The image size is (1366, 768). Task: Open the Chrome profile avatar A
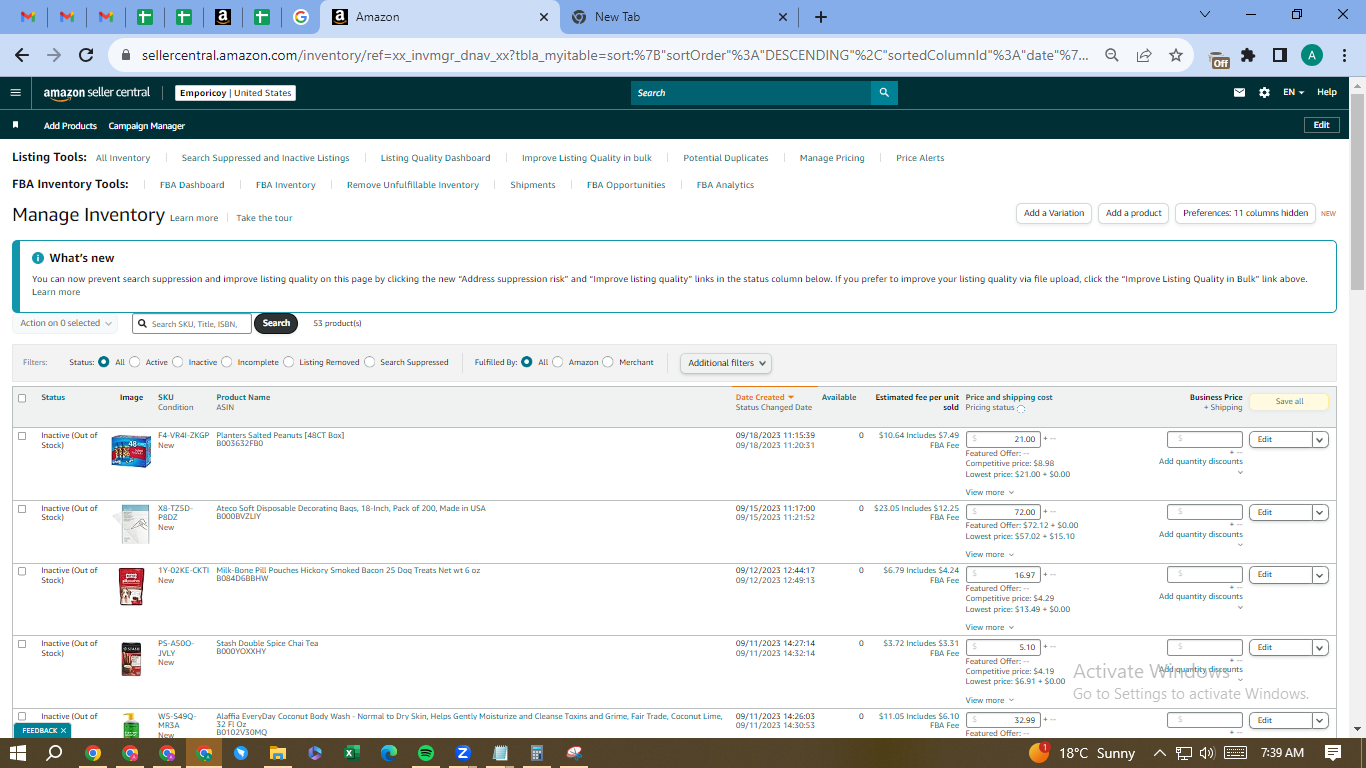click(1311, 55)
